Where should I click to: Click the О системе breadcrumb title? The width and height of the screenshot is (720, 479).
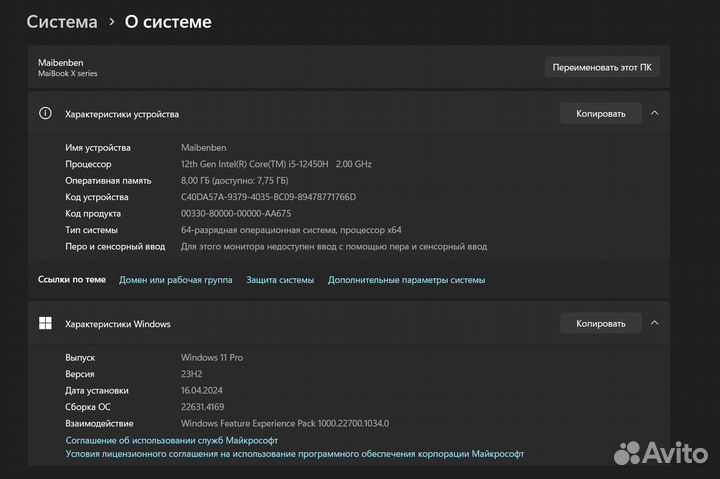(x=168, y=22)
